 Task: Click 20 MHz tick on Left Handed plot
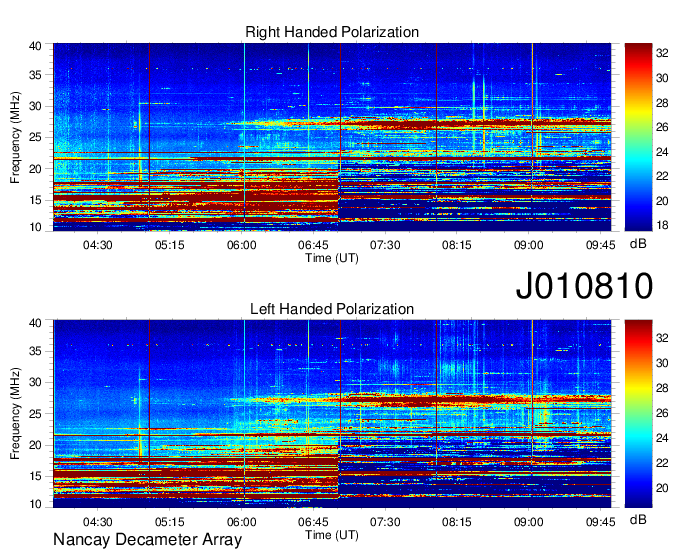coord(35,445)
